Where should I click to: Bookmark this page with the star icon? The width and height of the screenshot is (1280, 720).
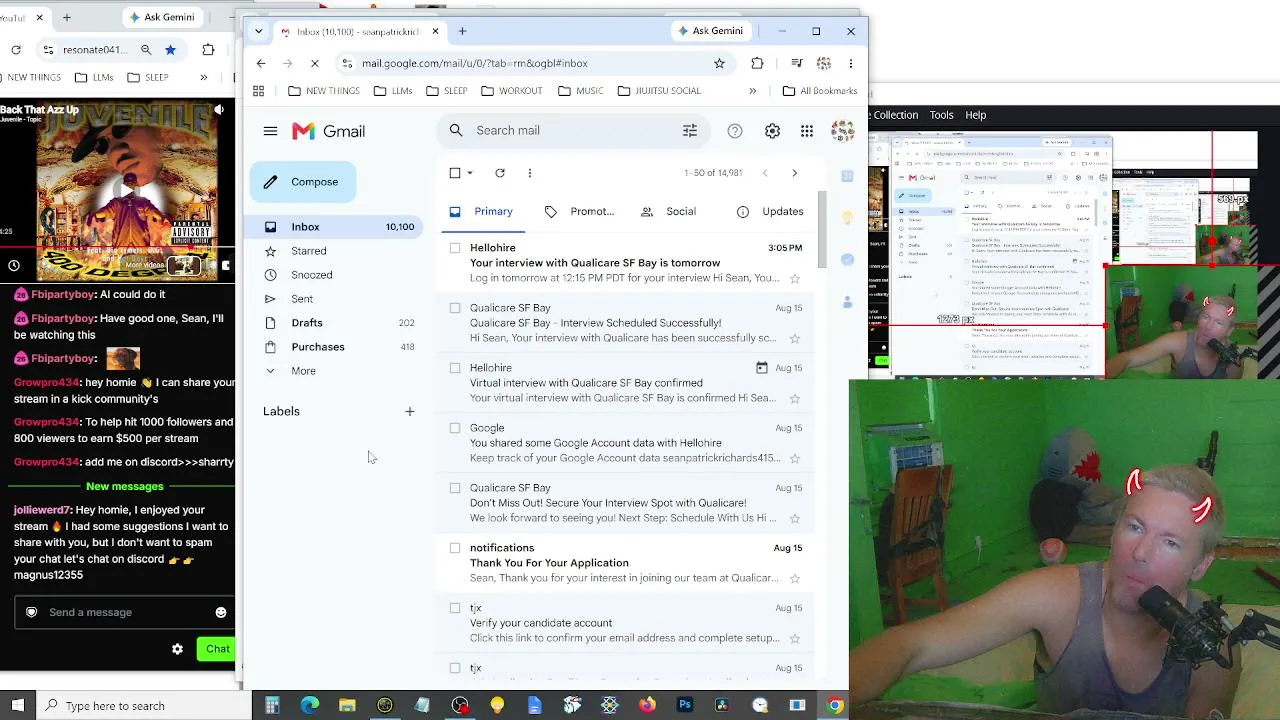719,63
